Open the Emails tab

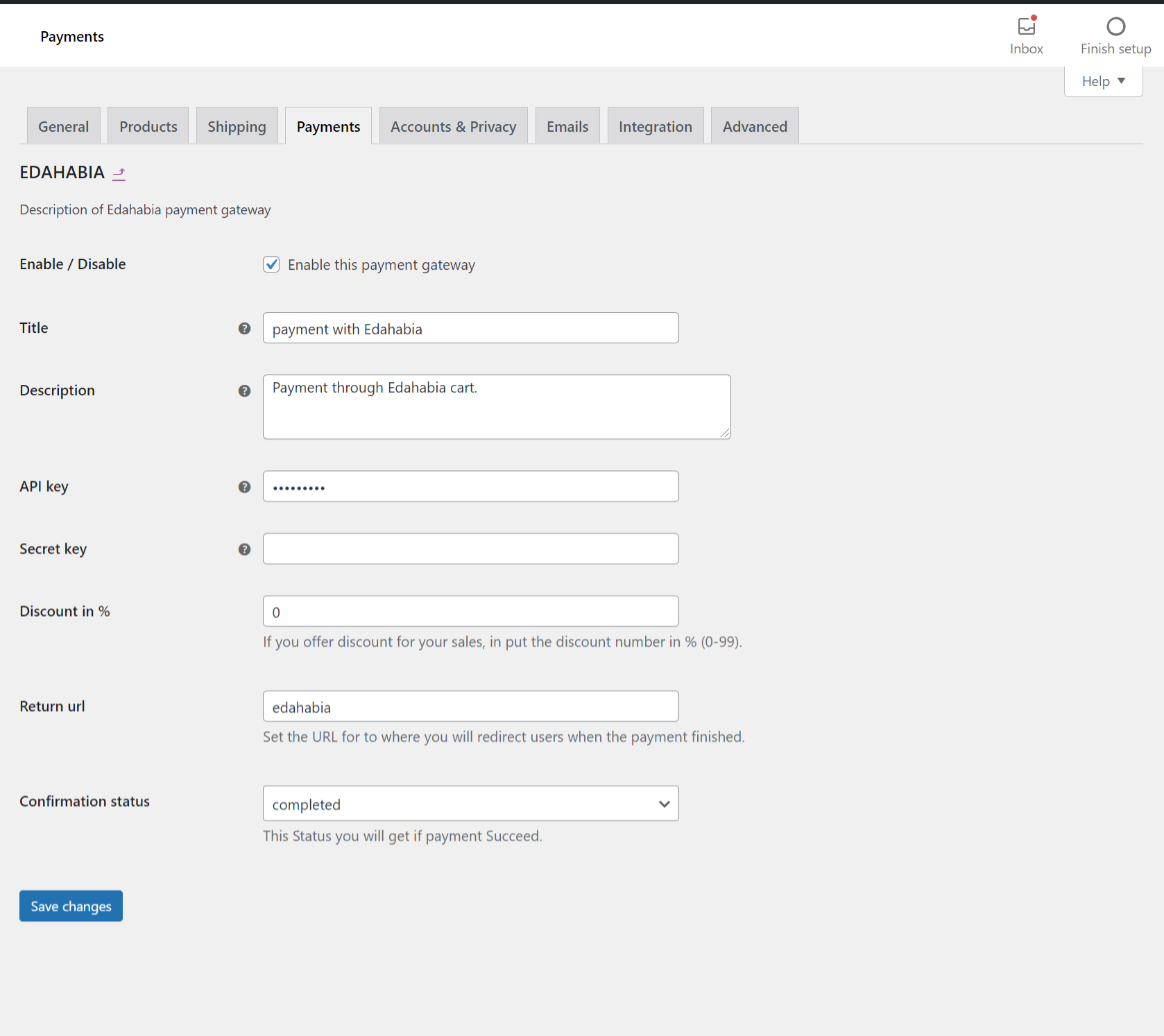567,126
